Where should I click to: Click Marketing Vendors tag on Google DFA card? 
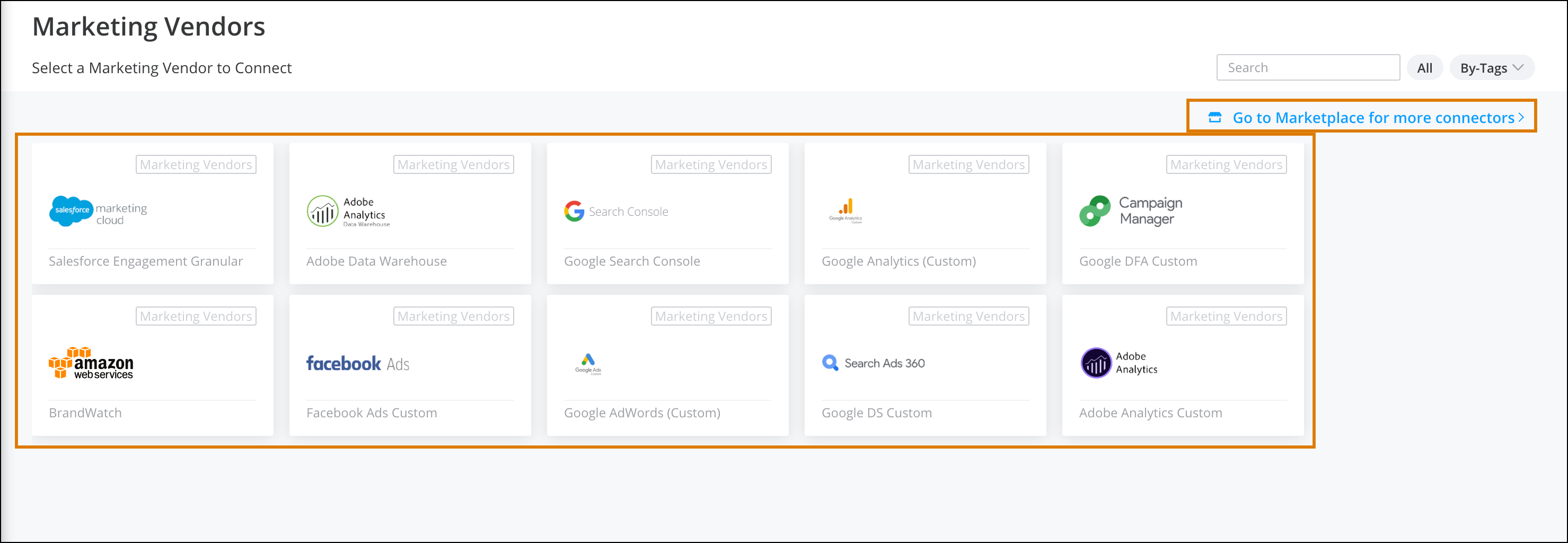pyautogui.click(x=1227, y=164)
